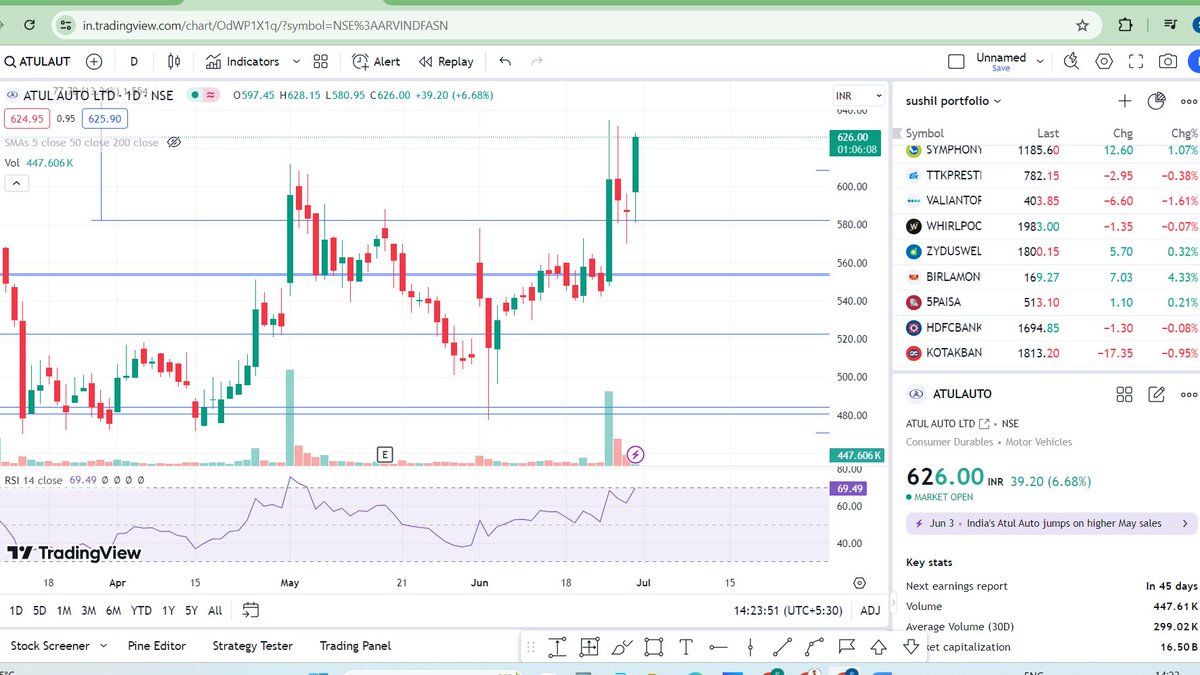Set the chart range to YTD

[141, 610]
